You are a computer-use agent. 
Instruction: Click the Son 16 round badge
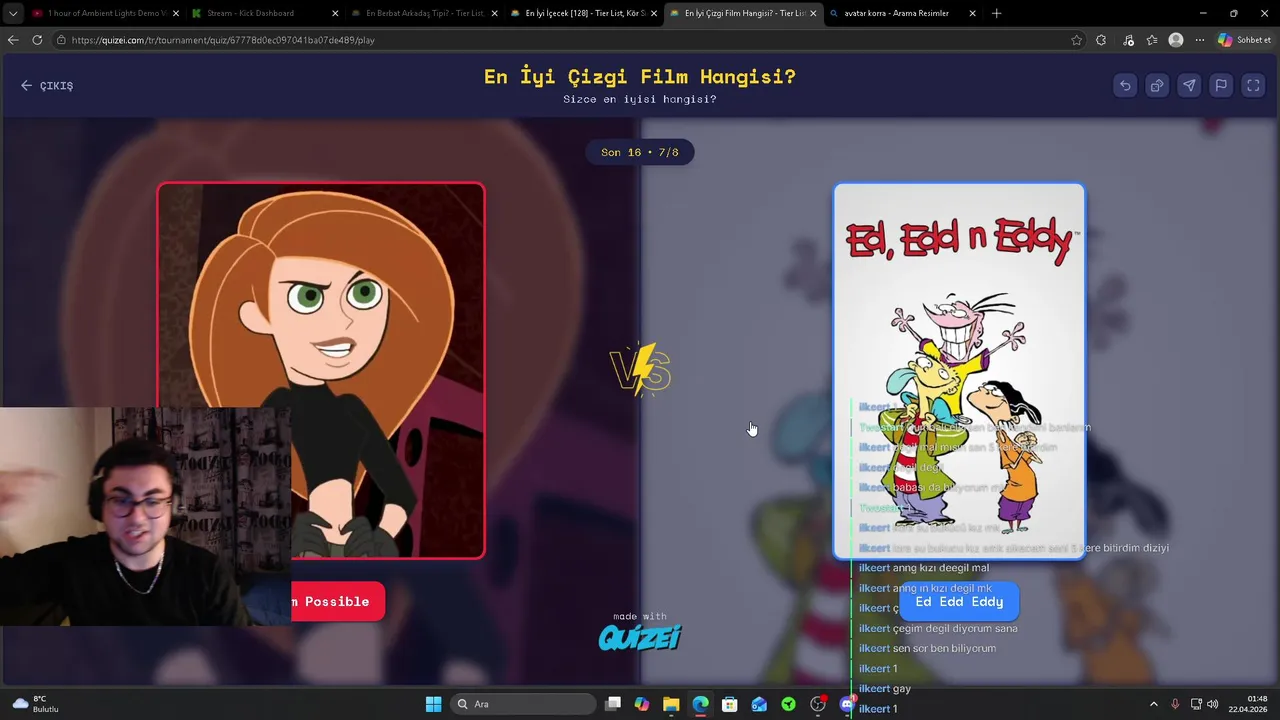coord(640,152)
